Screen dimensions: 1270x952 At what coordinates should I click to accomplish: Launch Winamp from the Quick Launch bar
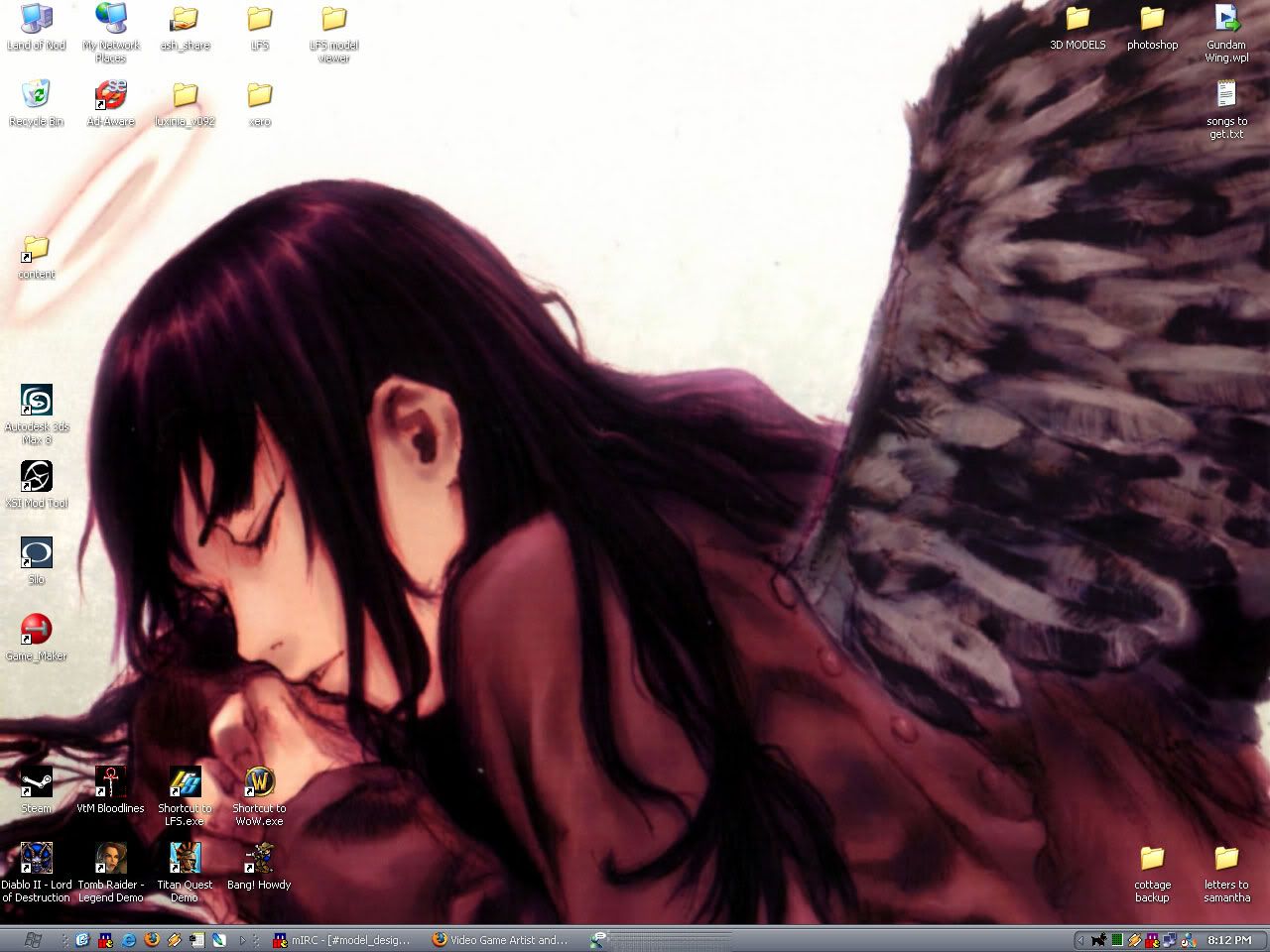(x=175, y=940)
